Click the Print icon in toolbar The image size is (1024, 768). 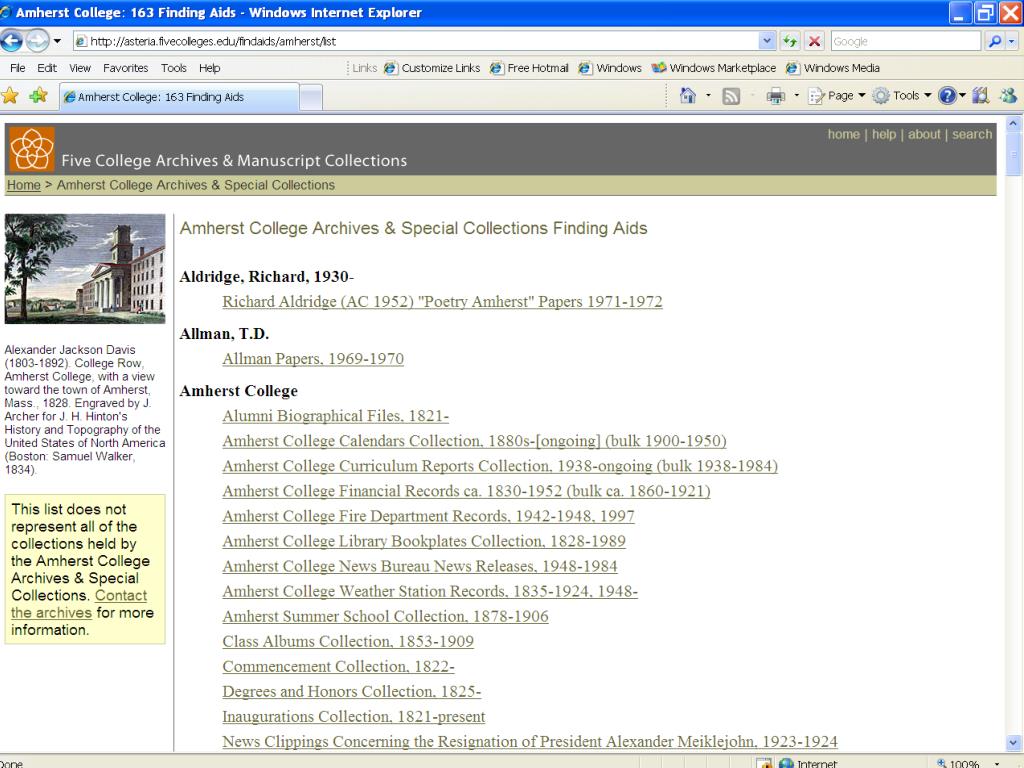775,96
